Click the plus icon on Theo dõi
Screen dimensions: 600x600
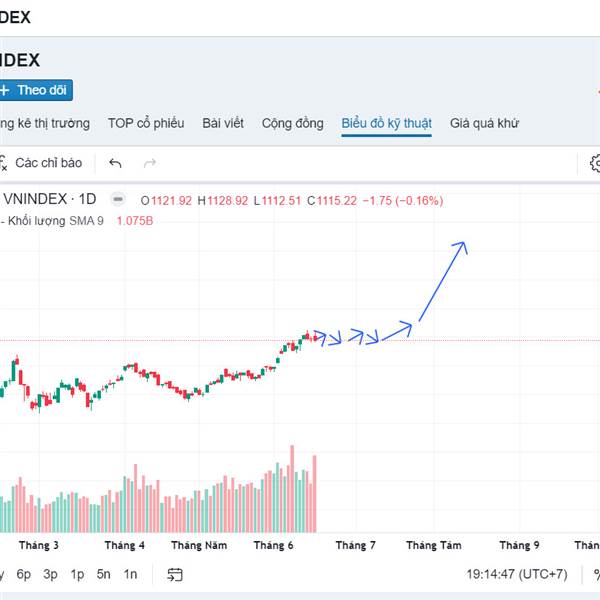click(x=4, y=90)
